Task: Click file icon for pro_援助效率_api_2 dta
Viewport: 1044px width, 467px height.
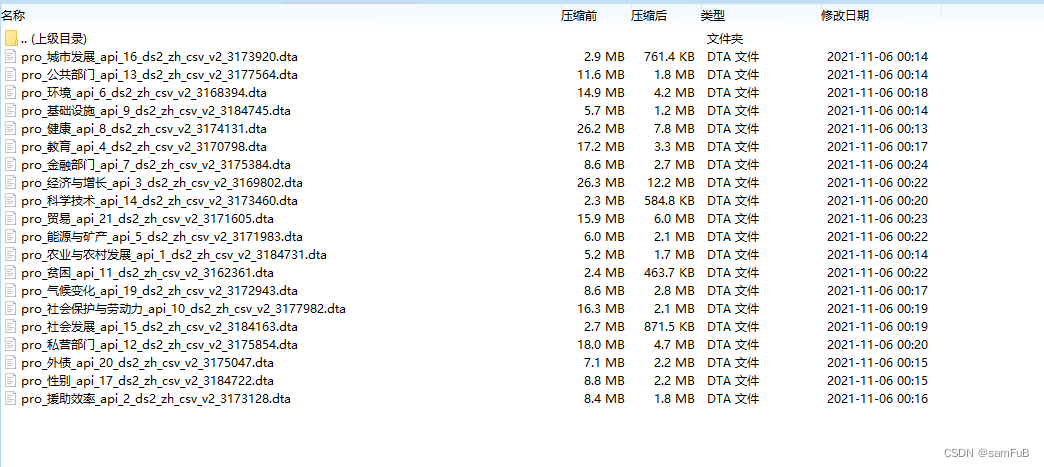Action: [10, 398]
